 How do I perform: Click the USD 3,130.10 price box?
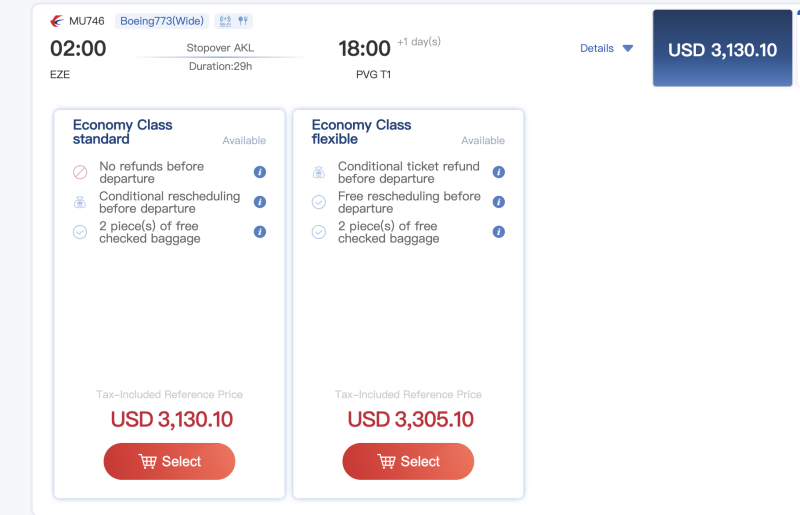(x=722, y=49)
